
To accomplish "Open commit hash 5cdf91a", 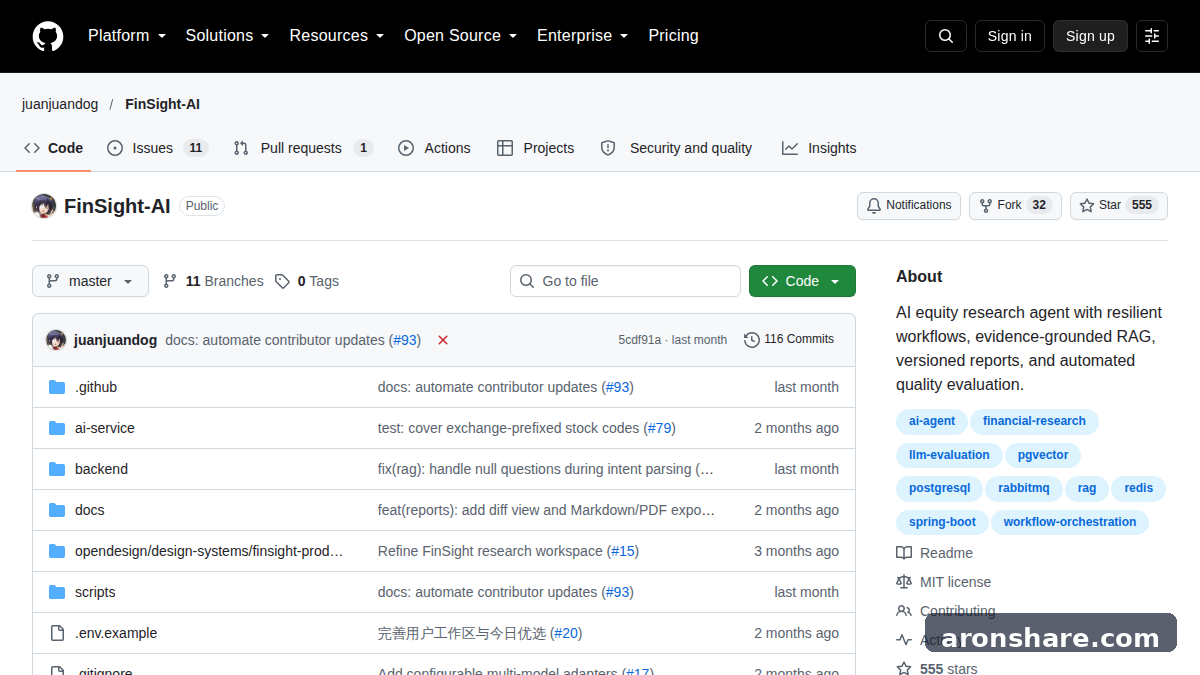I will (x=640, y=340).
